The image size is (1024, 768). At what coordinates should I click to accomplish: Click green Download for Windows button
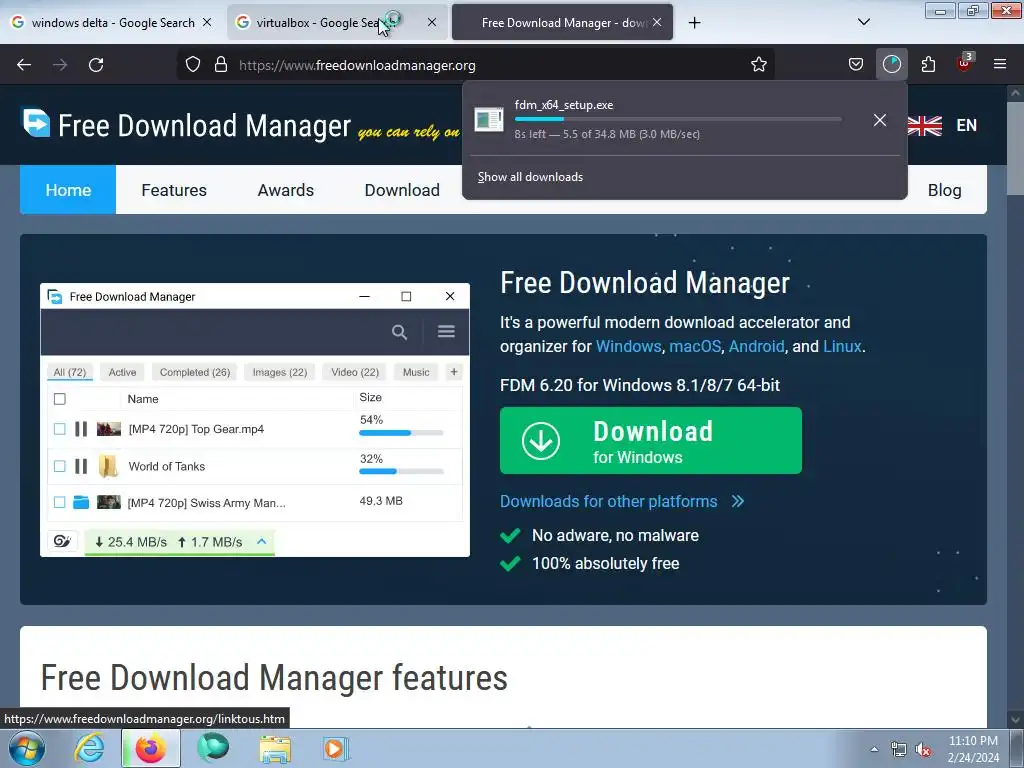(x=650, y=440)
